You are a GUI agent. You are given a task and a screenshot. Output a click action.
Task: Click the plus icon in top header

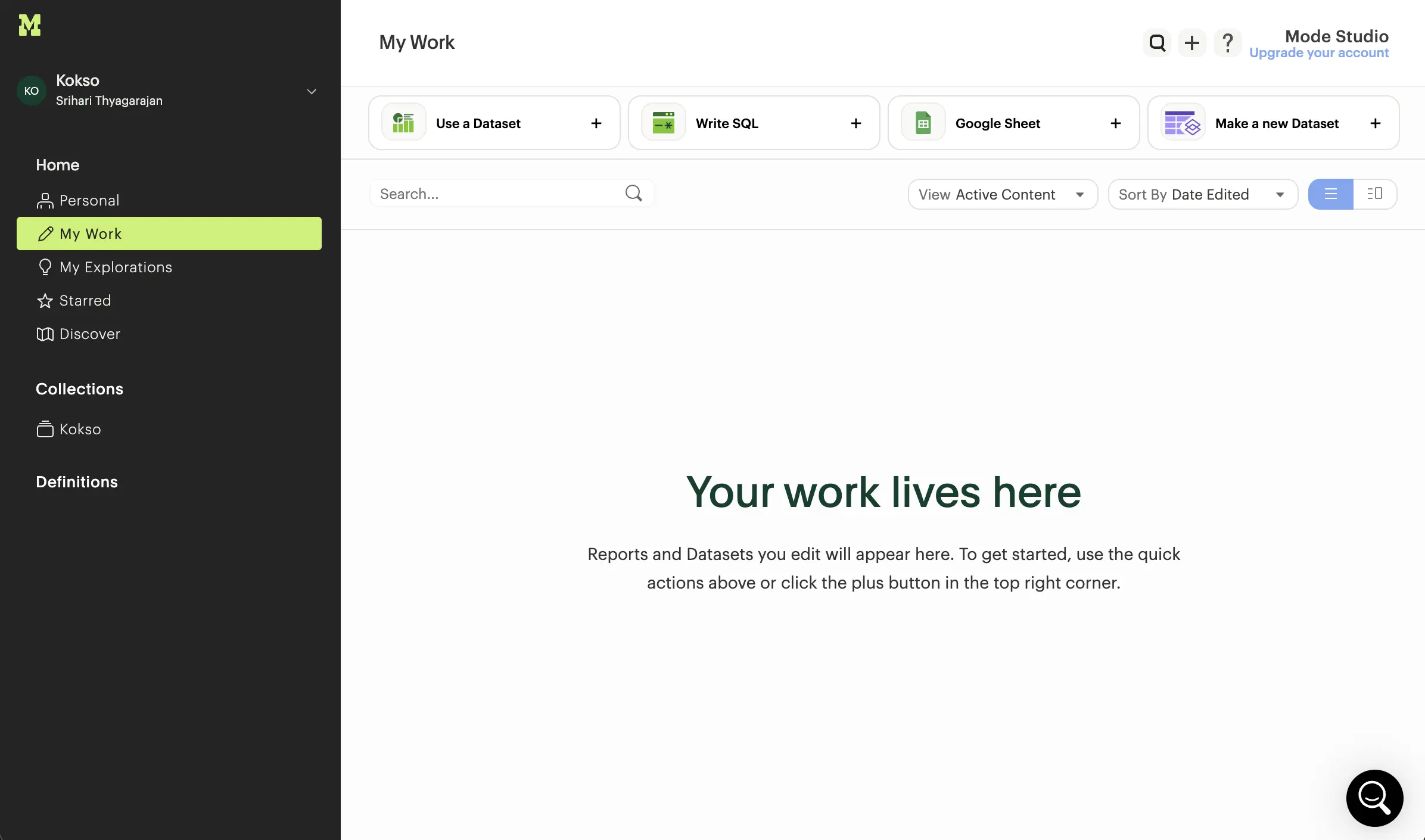1192,43
